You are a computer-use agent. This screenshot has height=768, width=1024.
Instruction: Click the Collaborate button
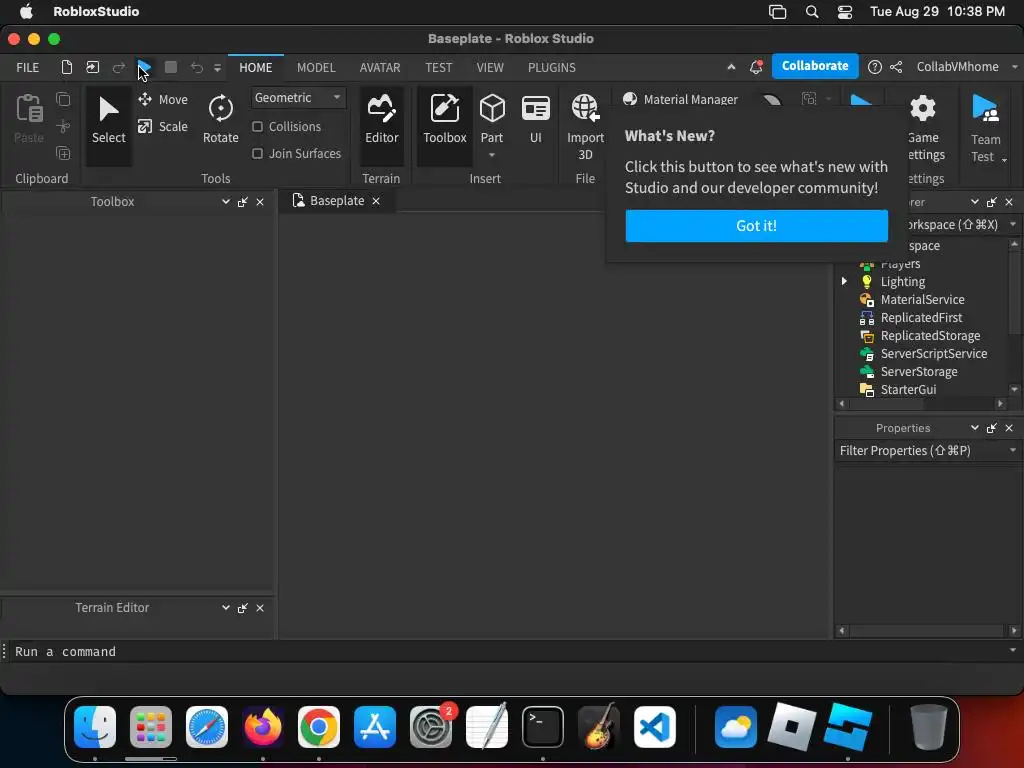pos(815,66)
